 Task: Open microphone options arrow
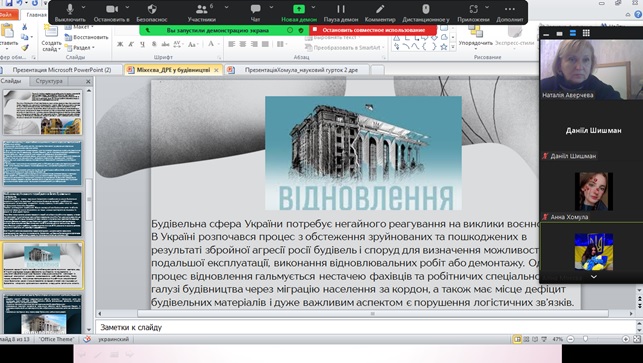pos(84,7)
